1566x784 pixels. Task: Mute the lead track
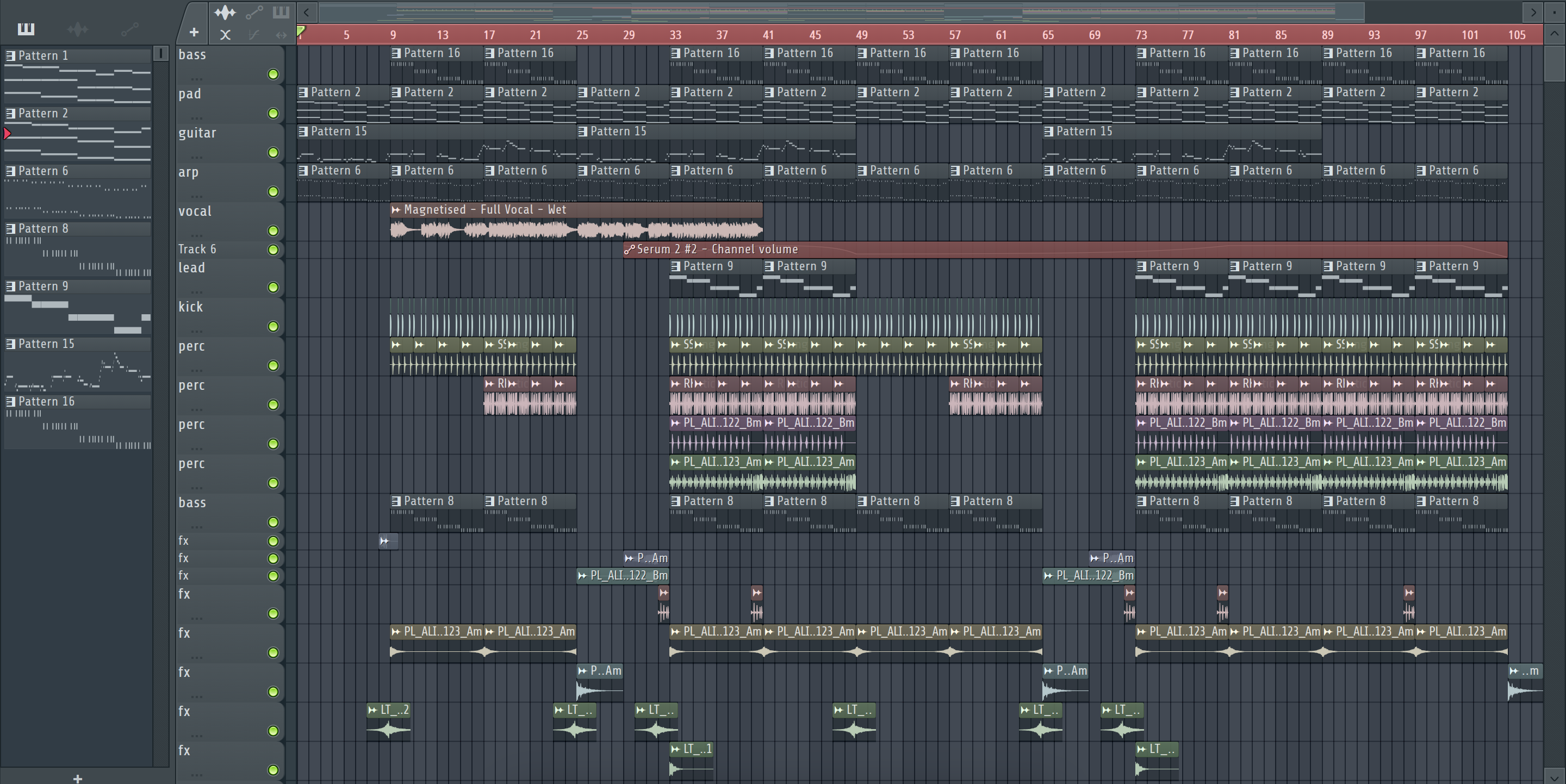[x=273, y=288]
